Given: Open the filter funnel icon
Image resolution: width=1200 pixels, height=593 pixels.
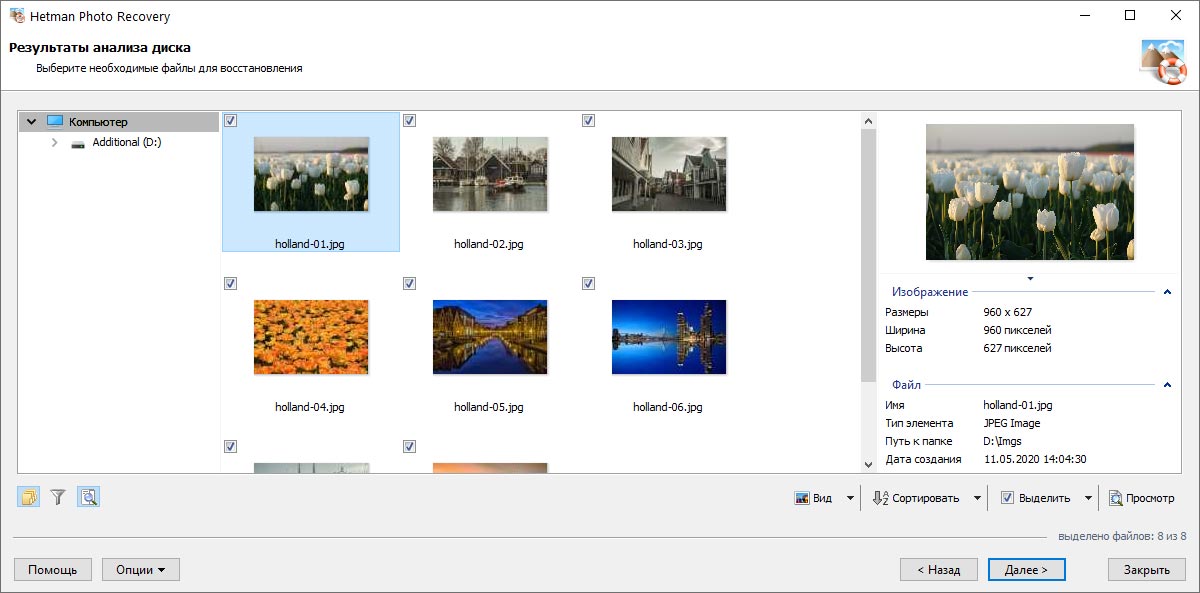Looking at the screenshot, I should click(58, 497).
